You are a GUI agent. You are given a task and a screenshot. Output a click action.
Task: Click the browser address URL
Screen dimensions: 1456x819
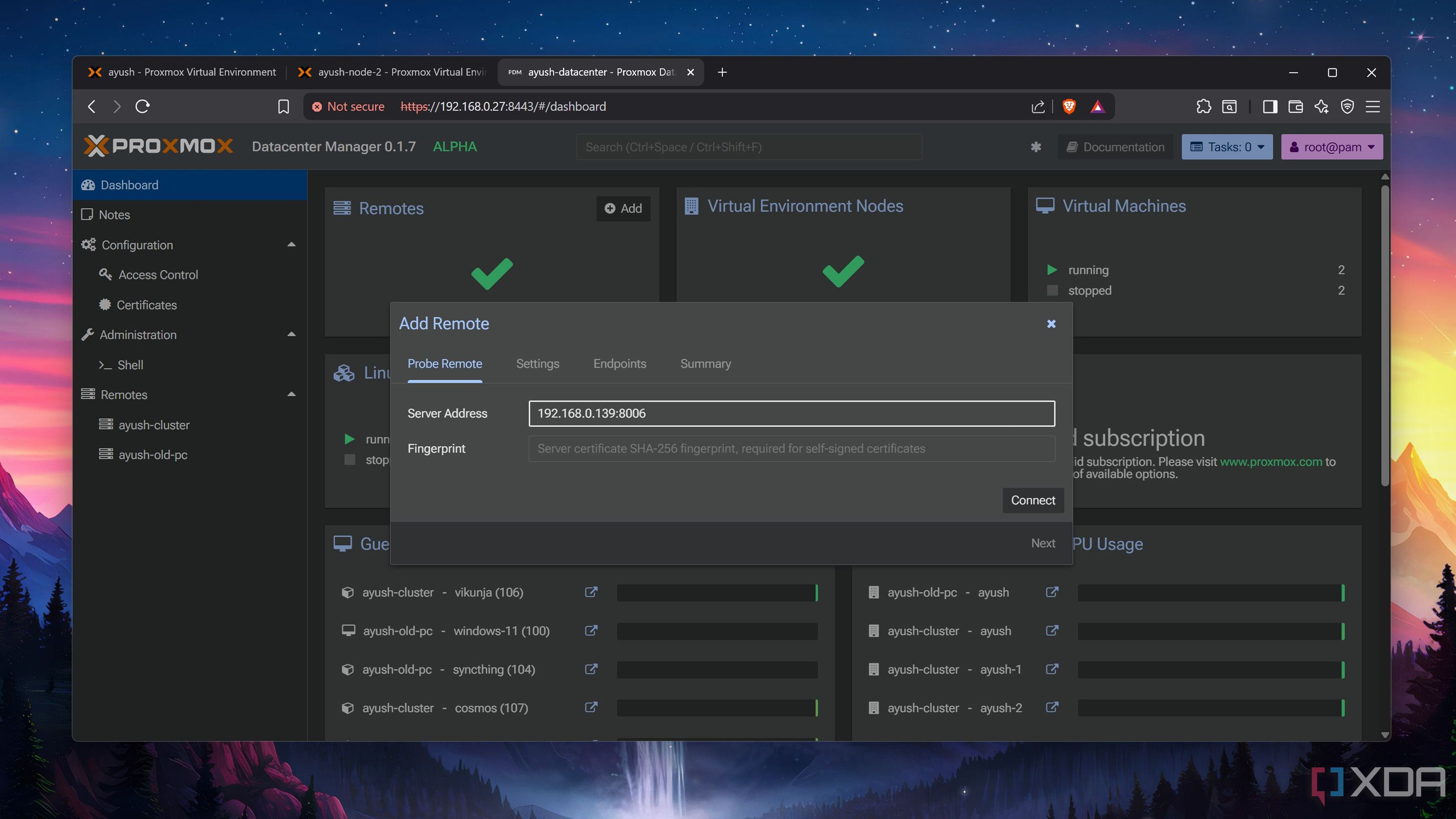pos(502,106)
